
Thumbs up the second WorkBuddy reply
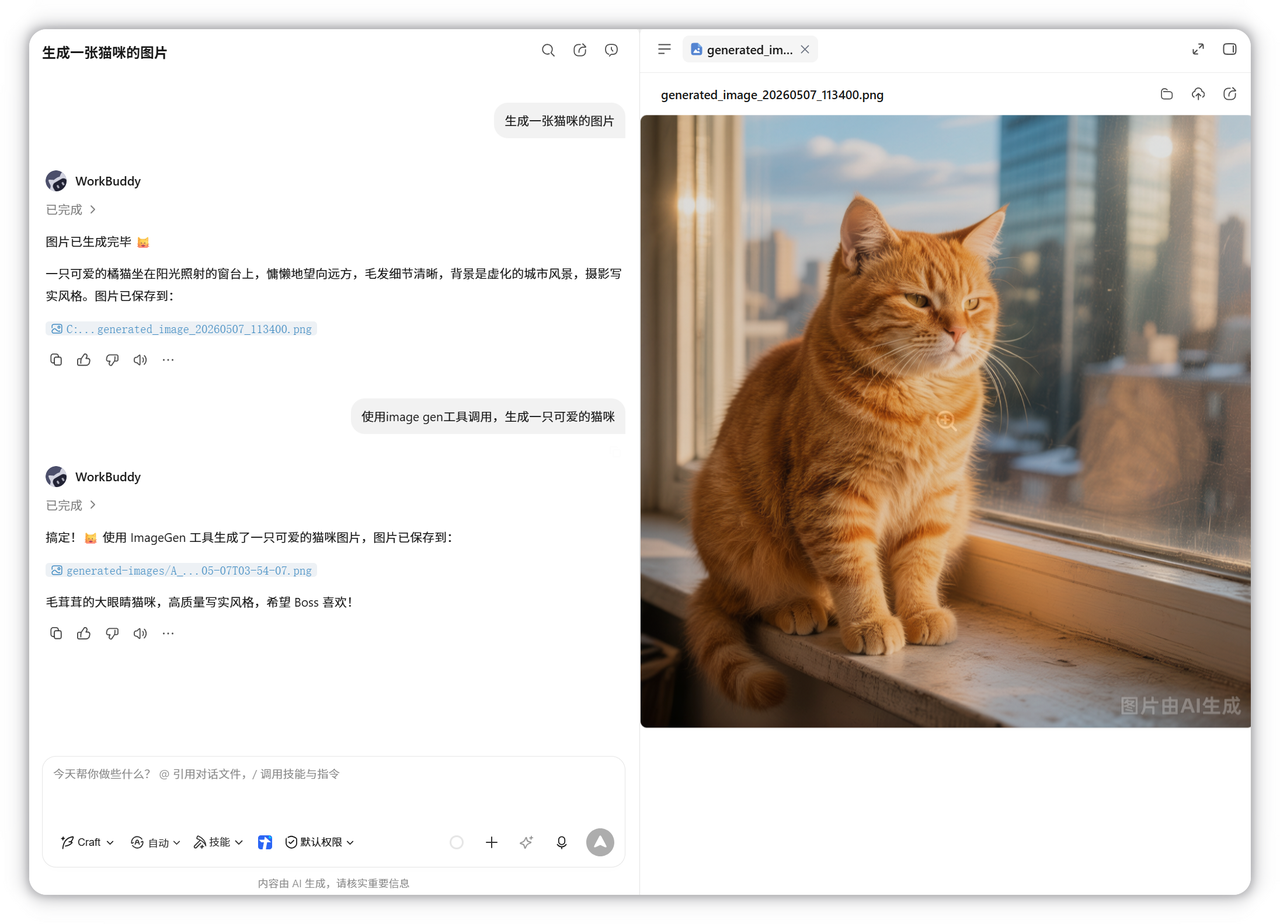(x=84, y=633)
